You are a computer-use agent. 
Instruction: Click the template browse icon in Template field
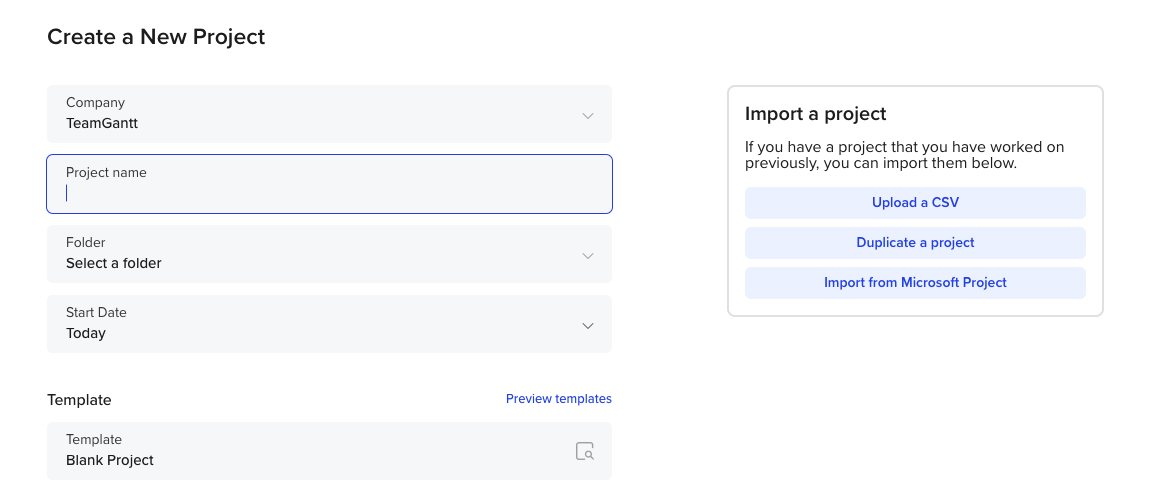point(585,451)
